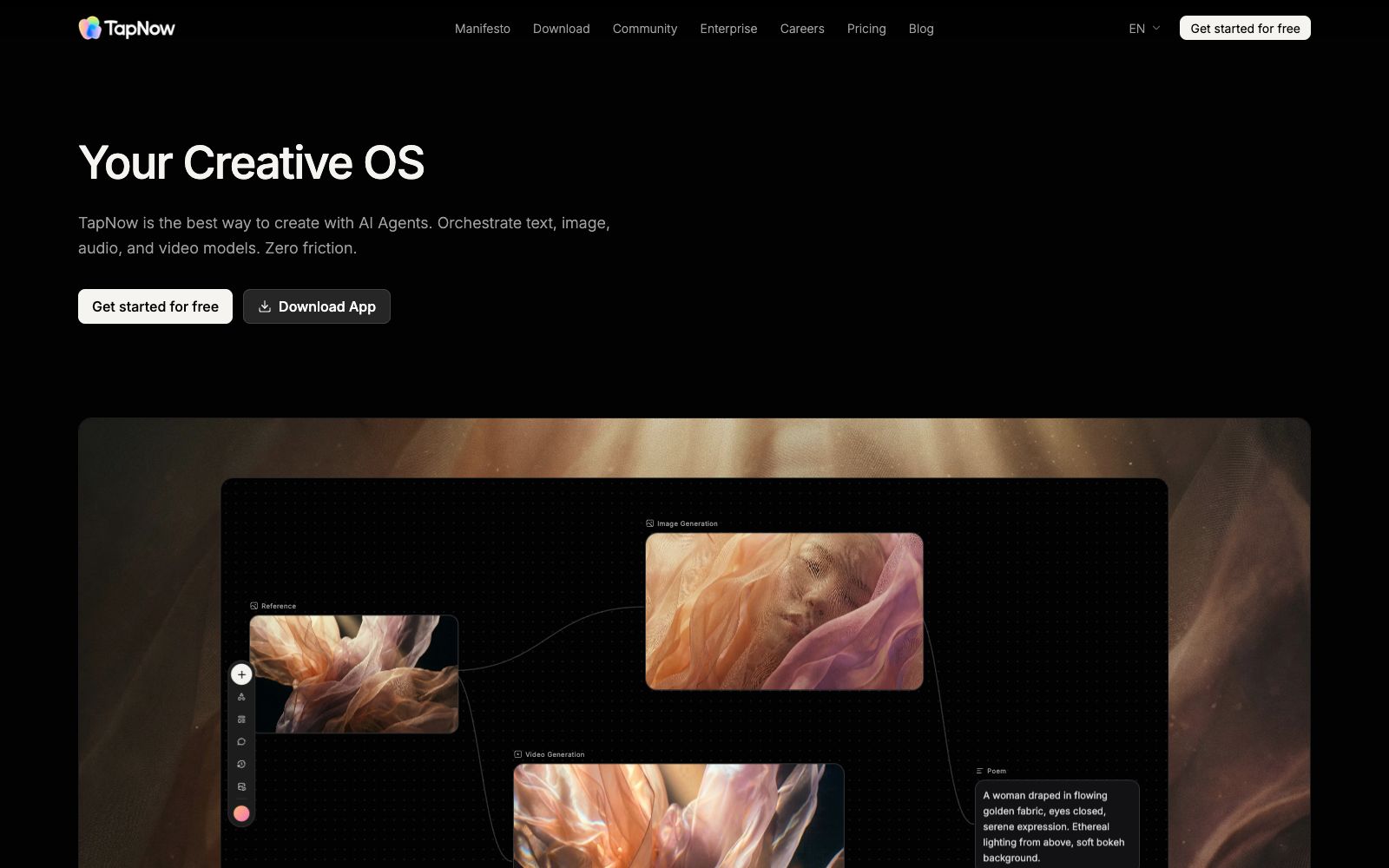The width and height of the screenshot is (1389, 868).
Task: Open the Manifesto page
Action: [483, 29]
